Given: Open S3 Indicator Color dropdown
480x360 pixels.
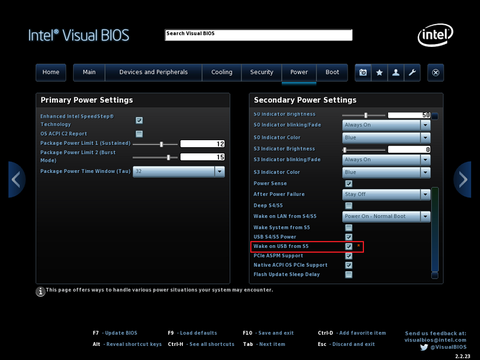Looking at the screenshot, I should tap(386, 172).
